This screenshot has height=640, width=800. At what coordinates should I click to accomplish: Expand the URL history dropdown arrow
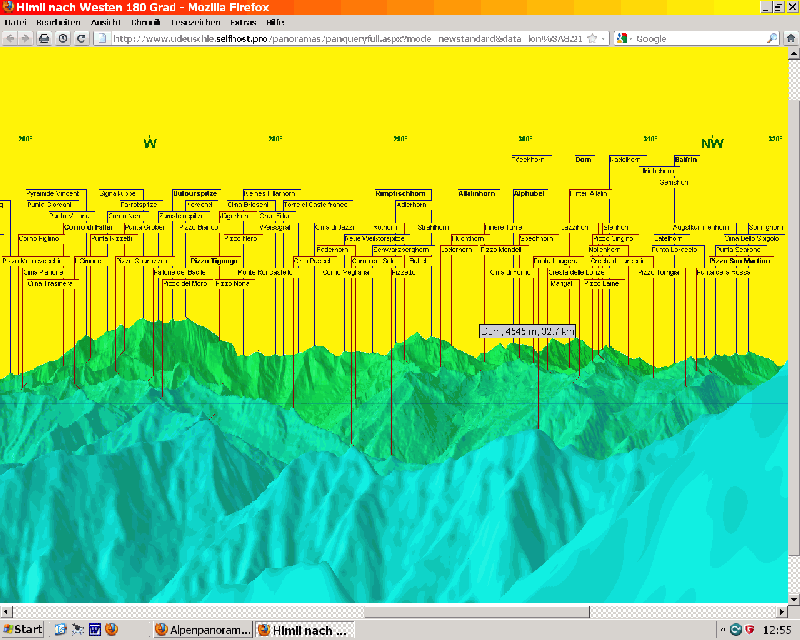click(604, 38)
